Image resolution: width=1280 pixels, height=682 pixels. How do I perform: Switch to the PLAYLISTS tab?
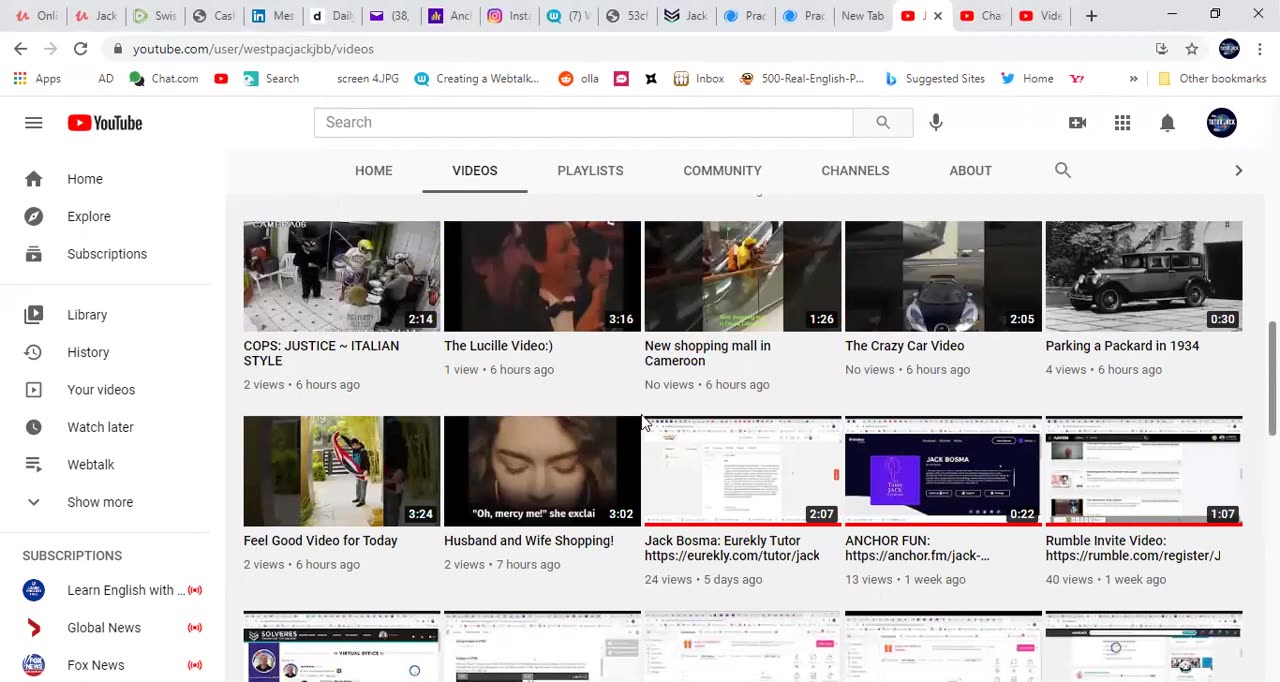(590, 170)
